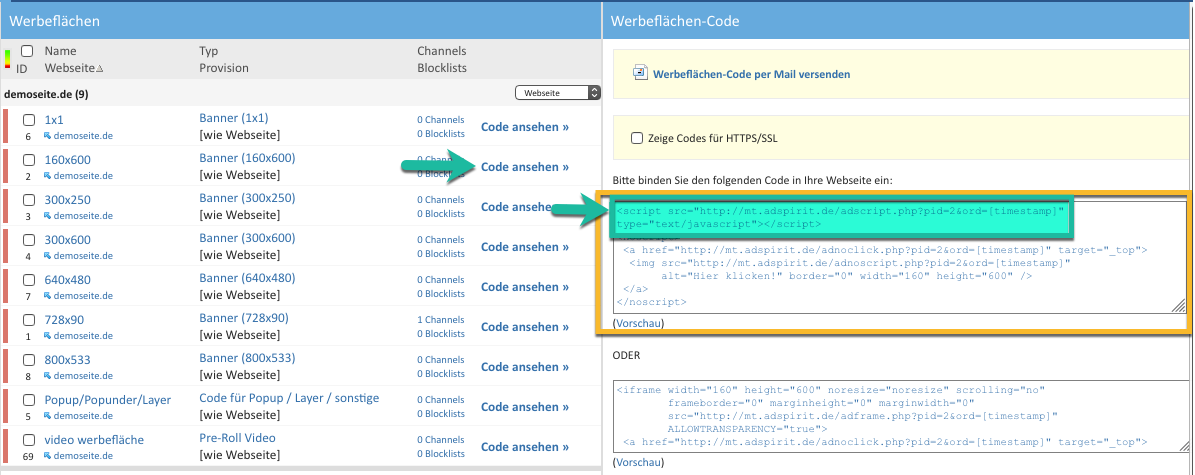Image resolution: width=1195 pixels, height=475 pixels.
Task: Click the website icon under 300x600
Action: 47,255
